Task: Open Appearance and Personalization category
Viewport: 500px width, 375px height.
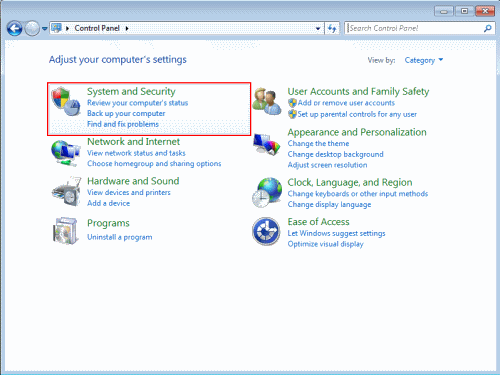Action: coord(357,132)
